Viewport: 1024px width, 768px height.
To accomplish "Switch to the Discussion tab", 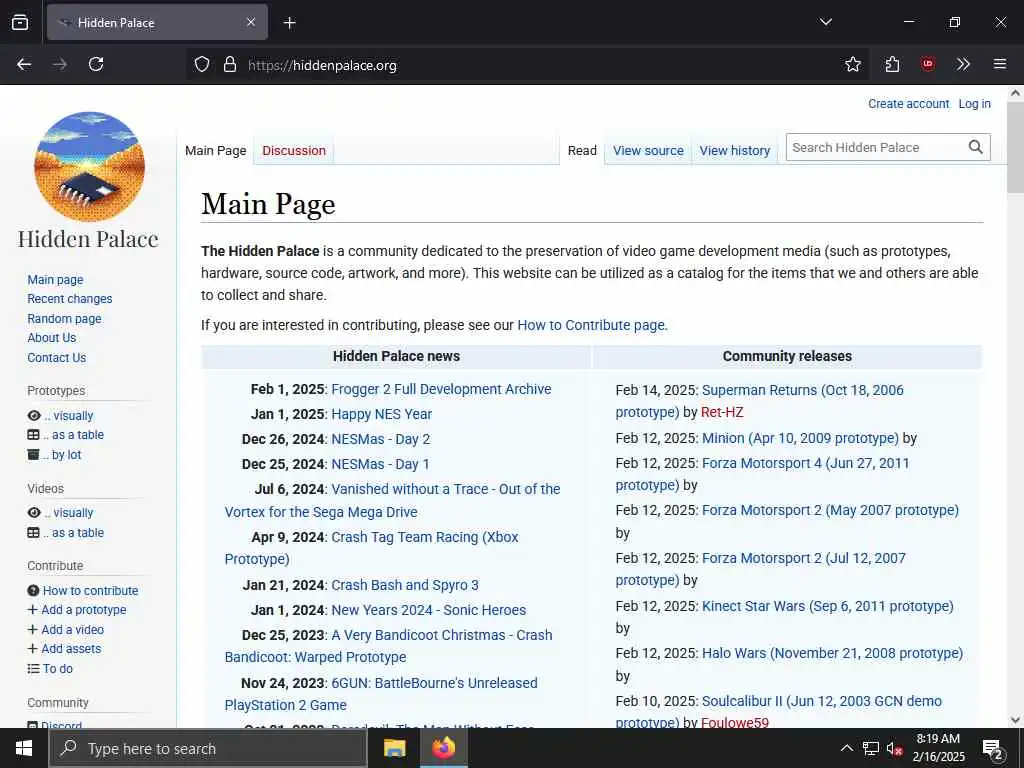I will [294, 151].
